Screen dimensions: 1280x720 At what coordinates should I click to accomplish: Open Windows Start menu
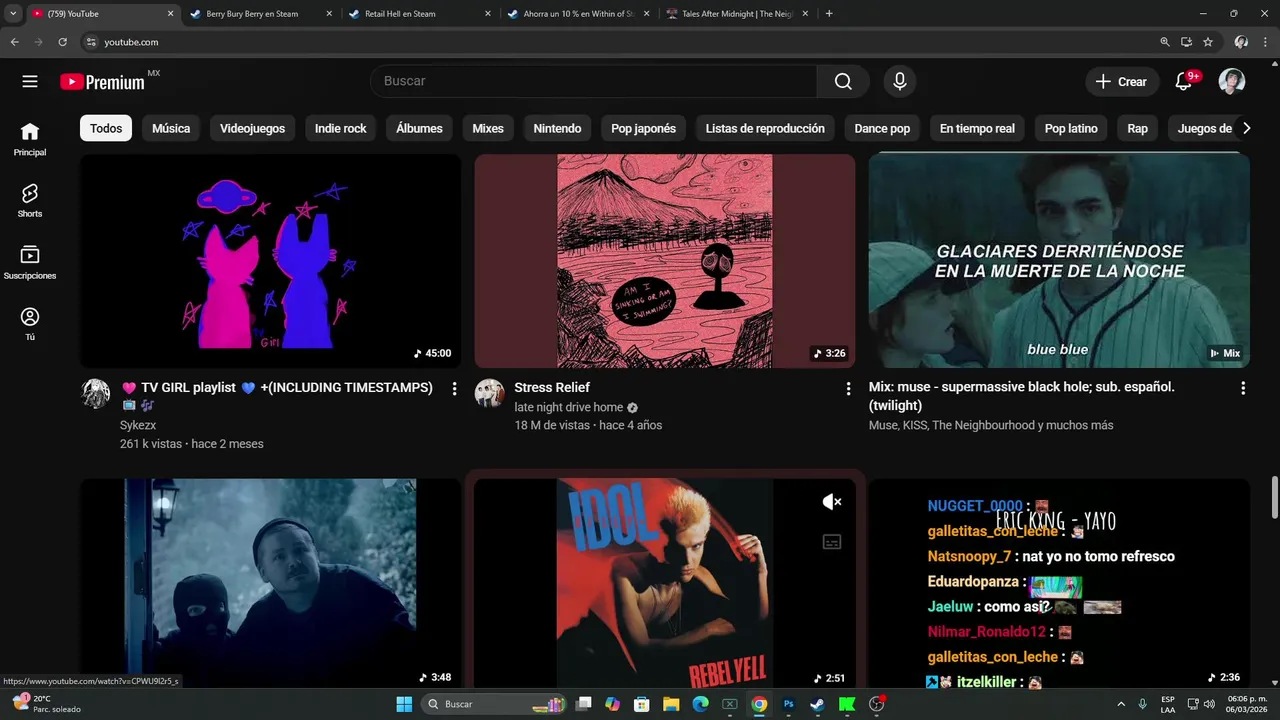click(404, 704)
